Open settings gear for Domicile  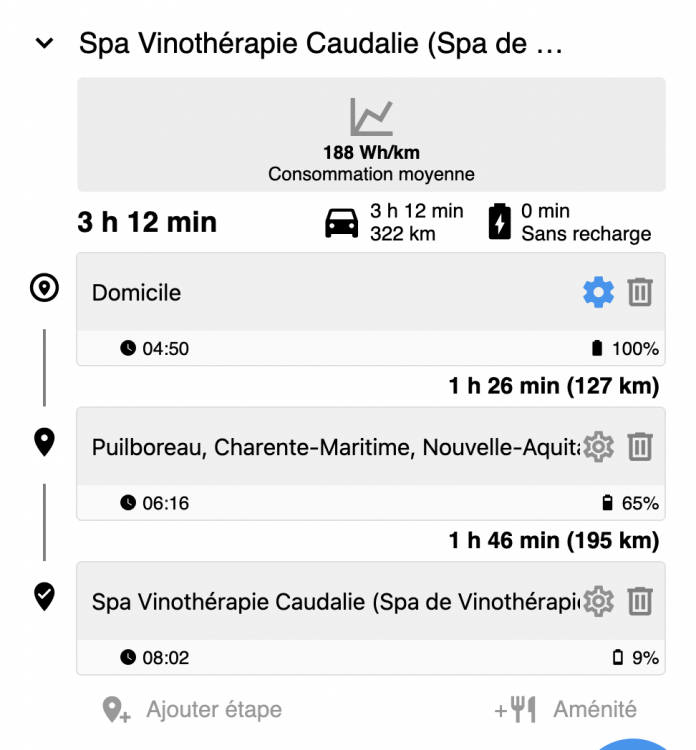coord(598,292)
